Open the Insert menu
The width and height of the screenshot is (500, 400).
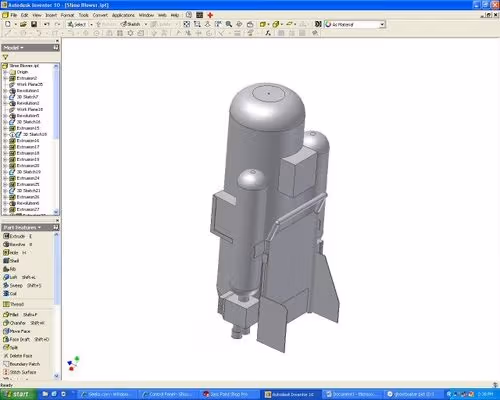click(x=51, y=15)
